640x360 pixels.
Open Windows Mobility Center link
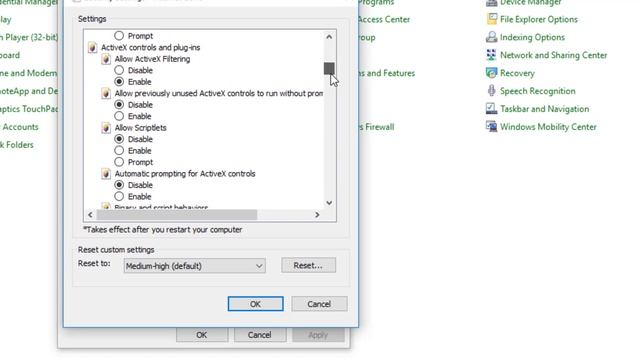pyautogui.click(x=548, y=127)
